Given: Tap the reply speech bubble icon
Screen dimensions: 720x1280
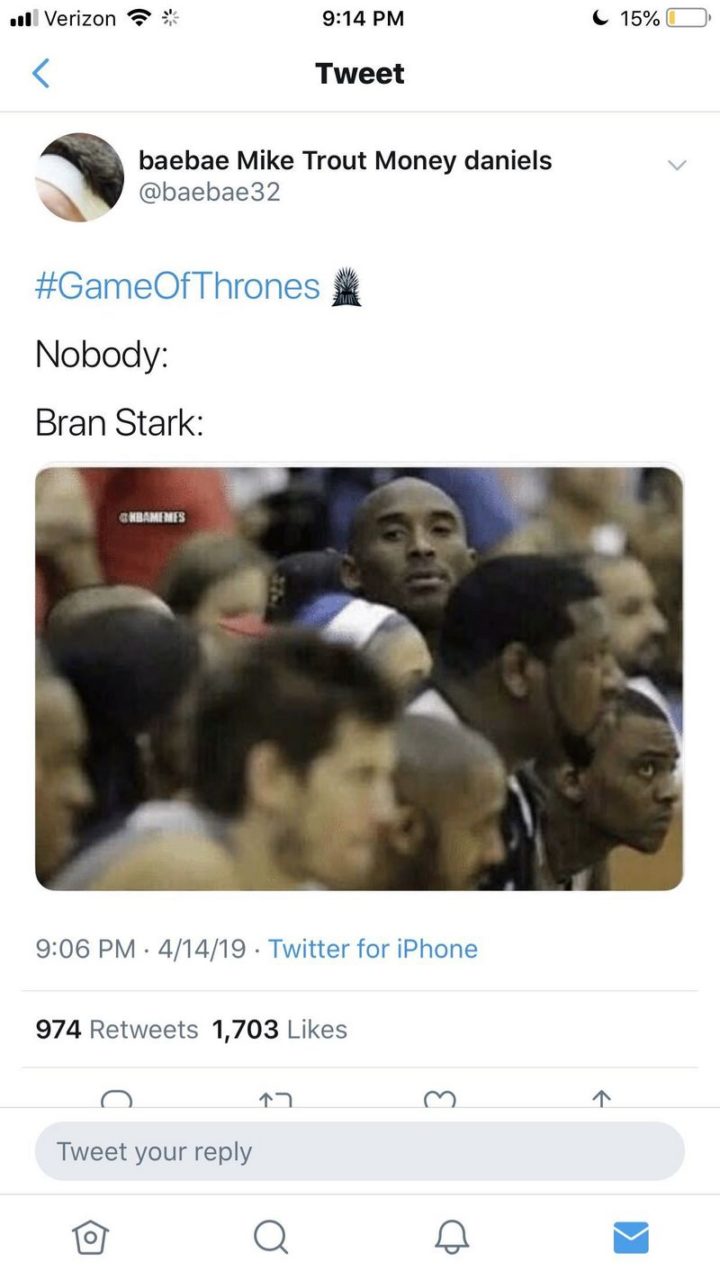Looking at the screenshot, I should (x=117, y=1098).
